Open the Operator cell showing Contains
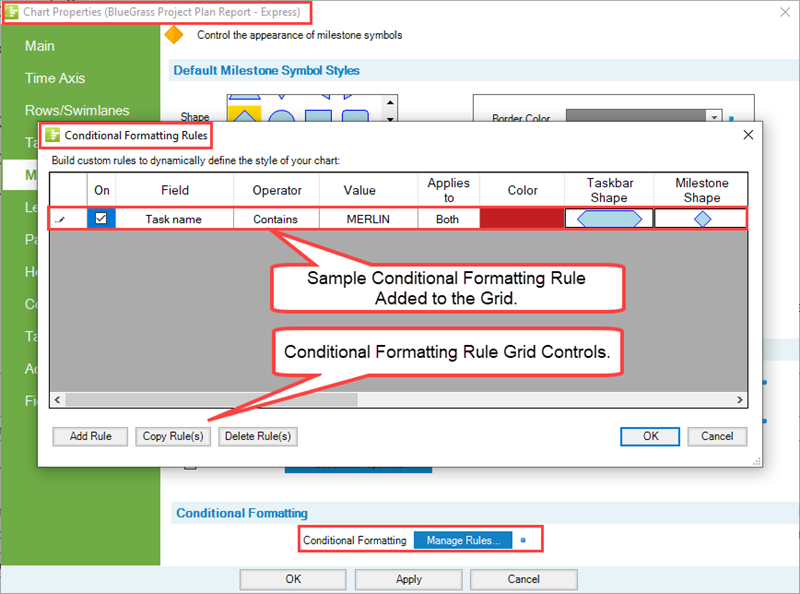This screenshot has width=800, height=594. pyautogui.click(x=276, y=219)
